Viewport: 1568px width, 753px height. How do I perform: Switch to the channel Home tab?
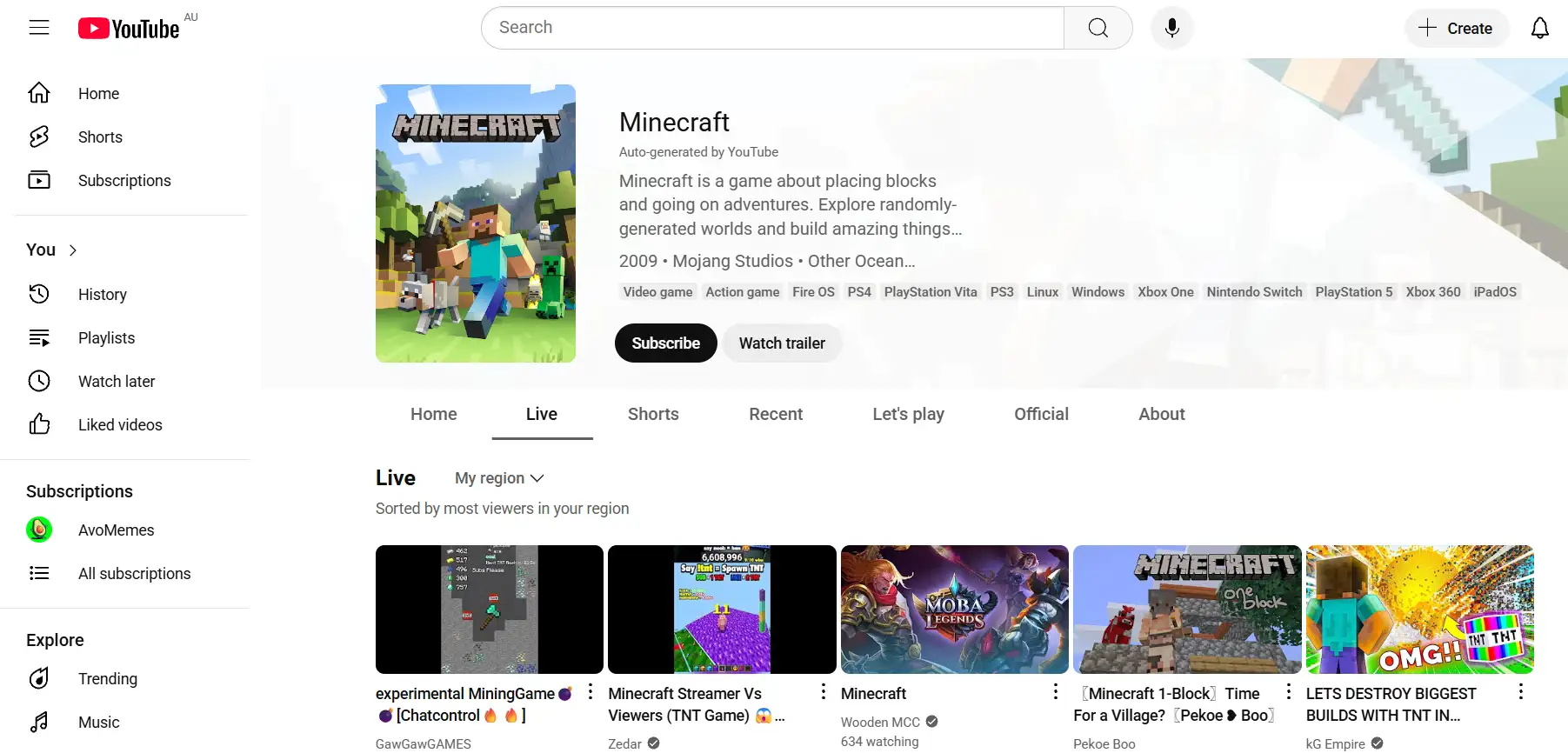[434, 414]
